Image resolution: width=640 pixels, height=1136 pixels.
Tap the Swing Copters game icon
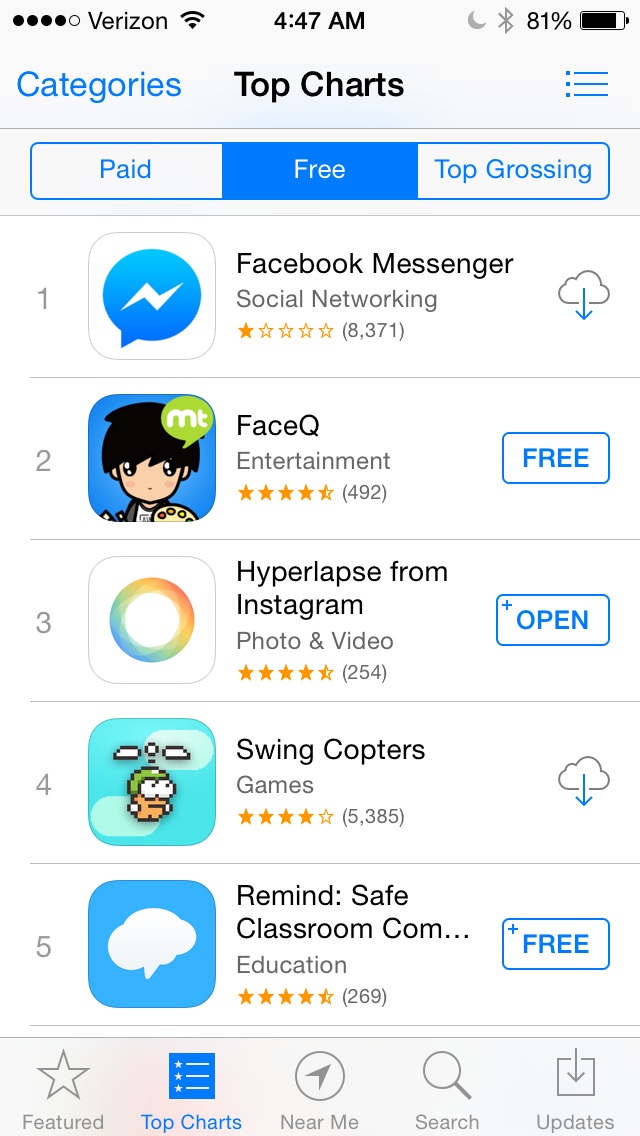152,782
